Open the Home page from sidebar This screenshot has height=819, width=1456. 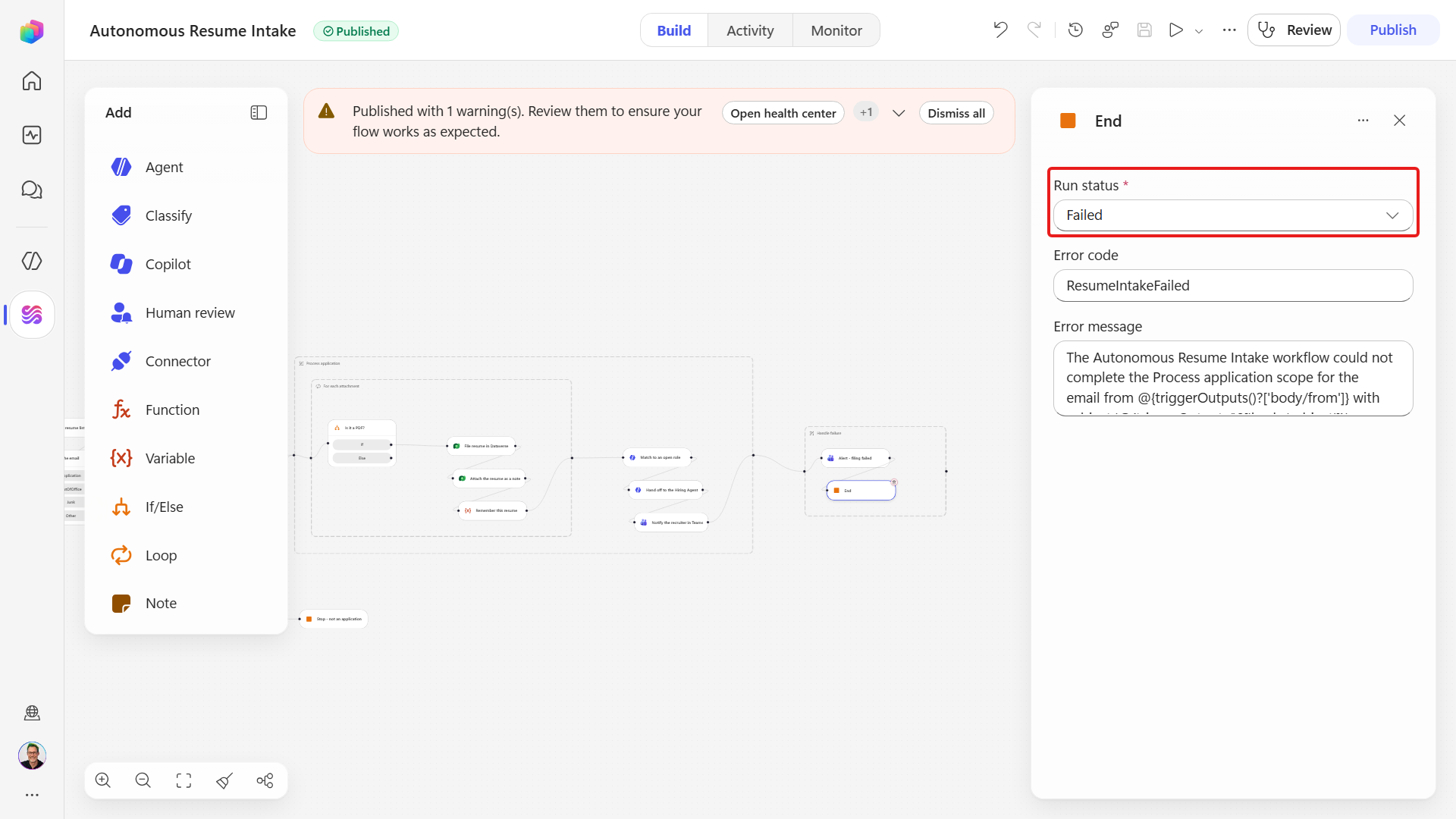click(32, 81)
